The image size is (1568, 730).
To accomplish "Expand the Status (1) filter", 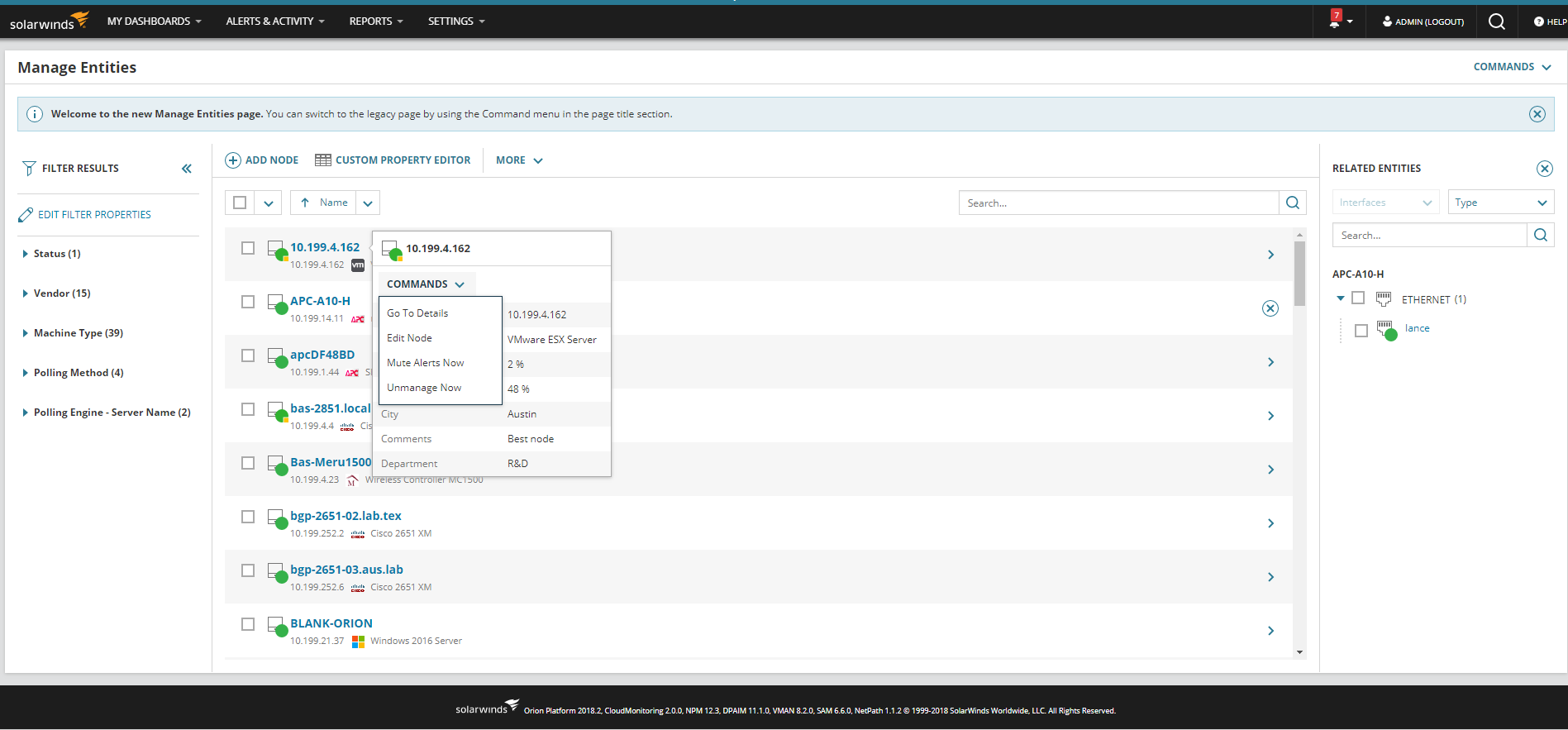I will (x=25, y=254).
